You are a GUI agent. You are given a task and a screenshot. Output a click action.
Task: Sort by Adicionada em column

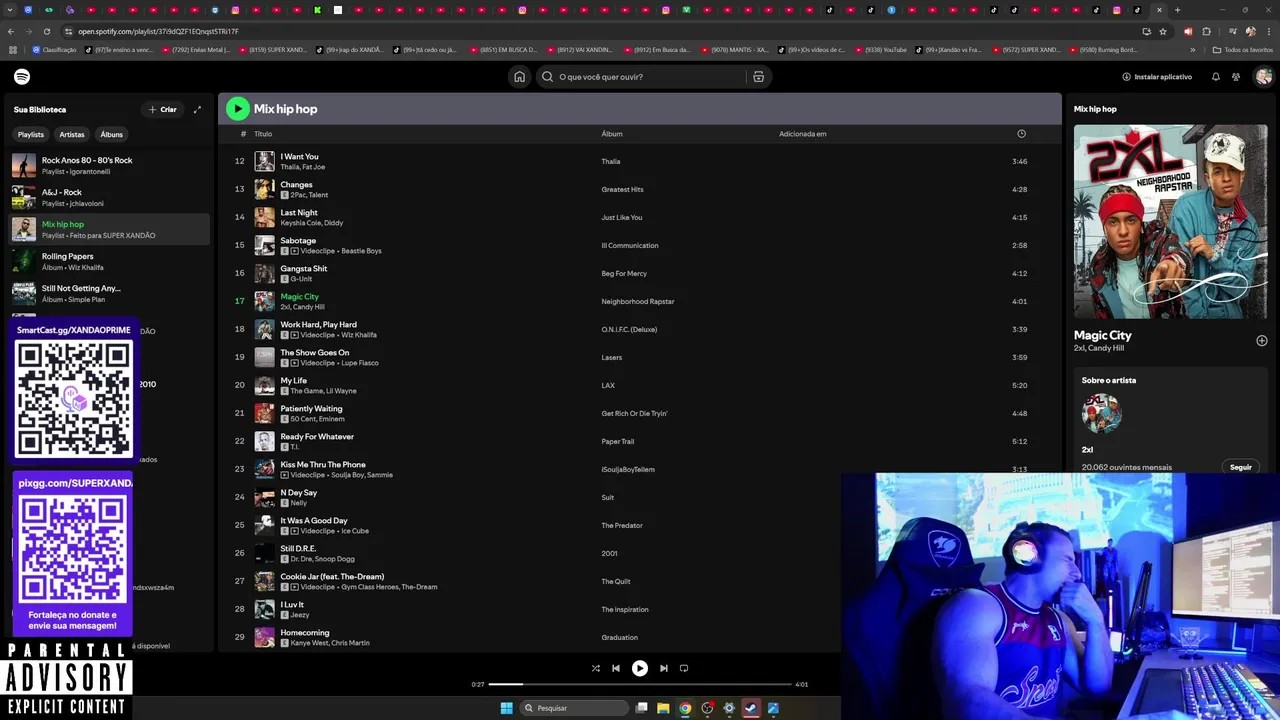pos(803,134)
